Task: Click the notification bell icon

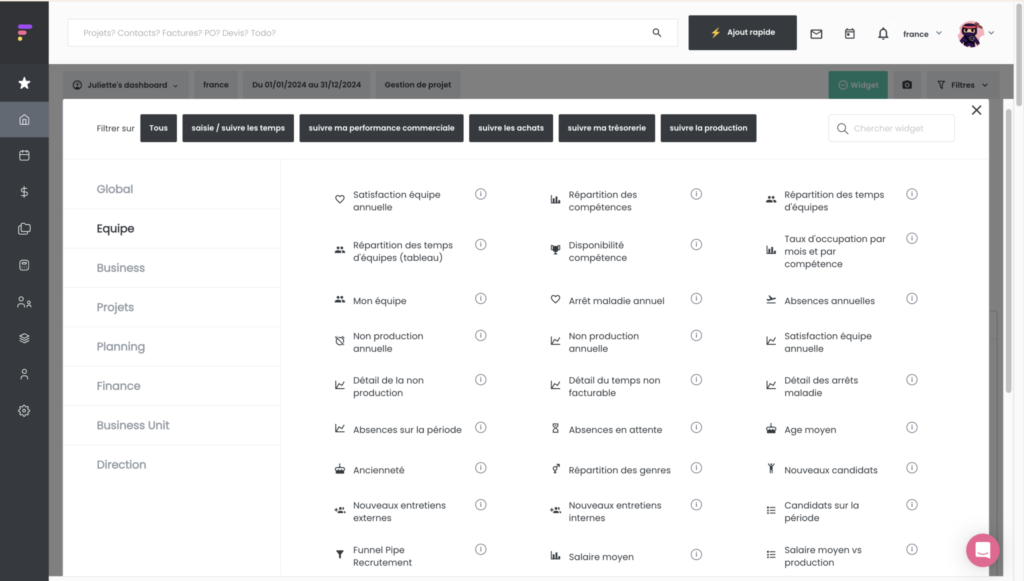Action: [883, 34]
